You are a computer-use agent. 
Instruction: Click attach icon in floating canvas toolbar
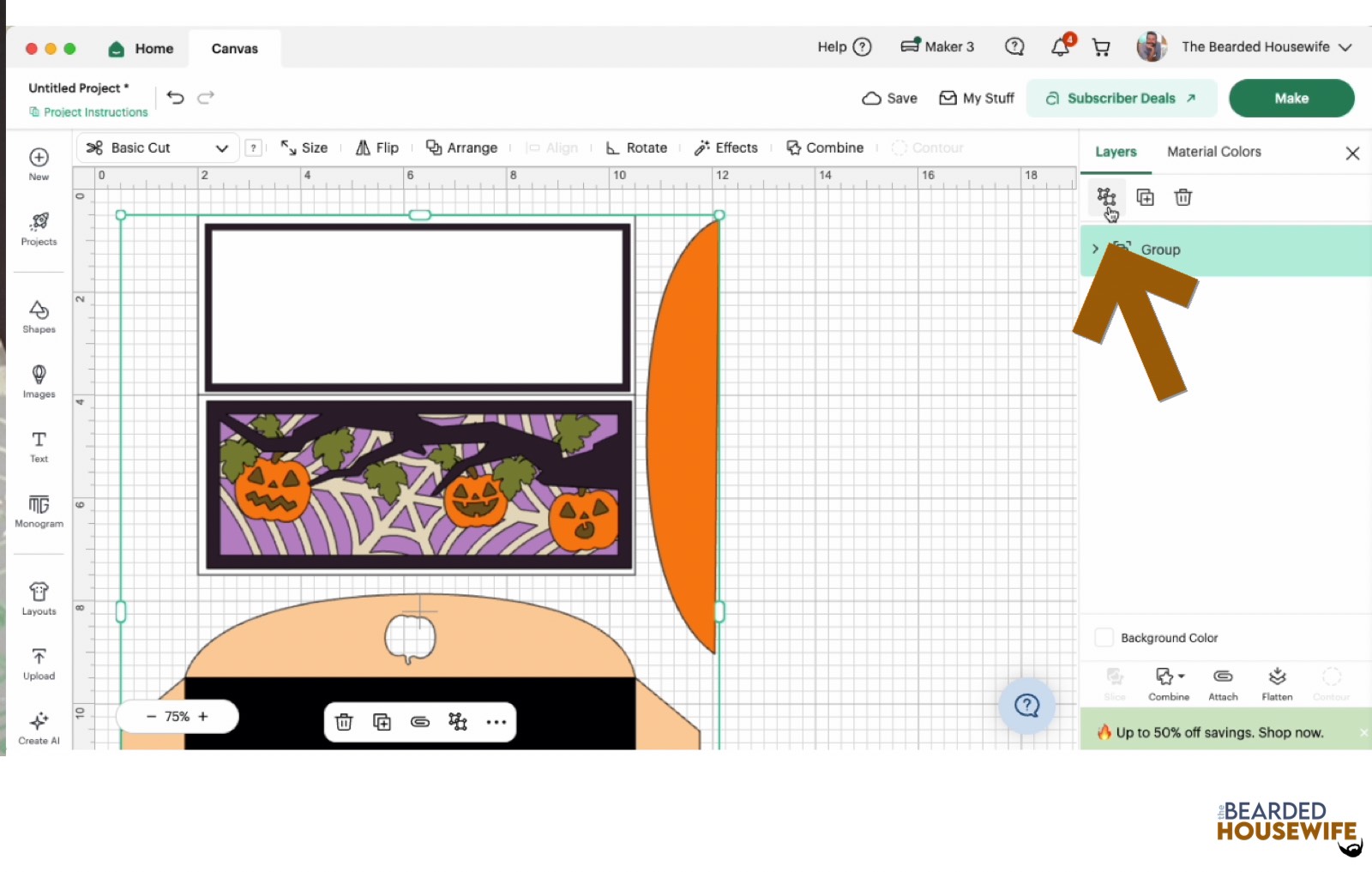420,722
